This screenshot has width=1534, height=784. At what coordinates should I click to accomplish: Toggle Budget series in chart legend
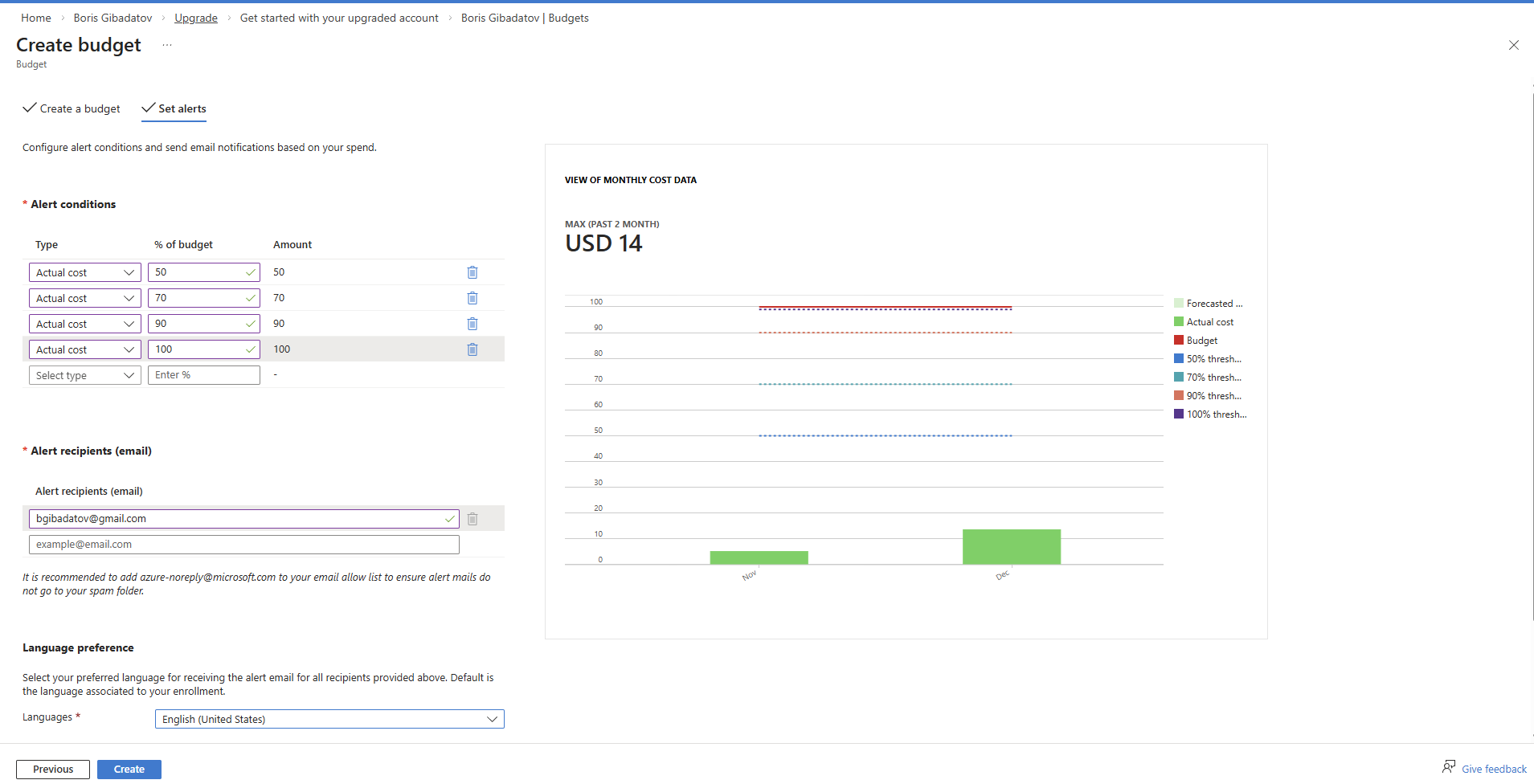(1196, 341)
